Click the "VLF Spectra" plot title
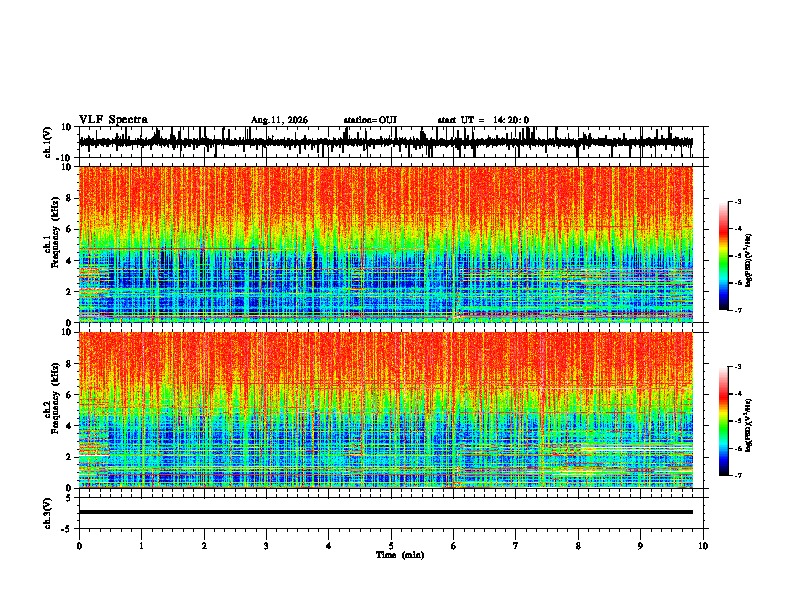This screenshot has width=792, height=612. point(113,120)
